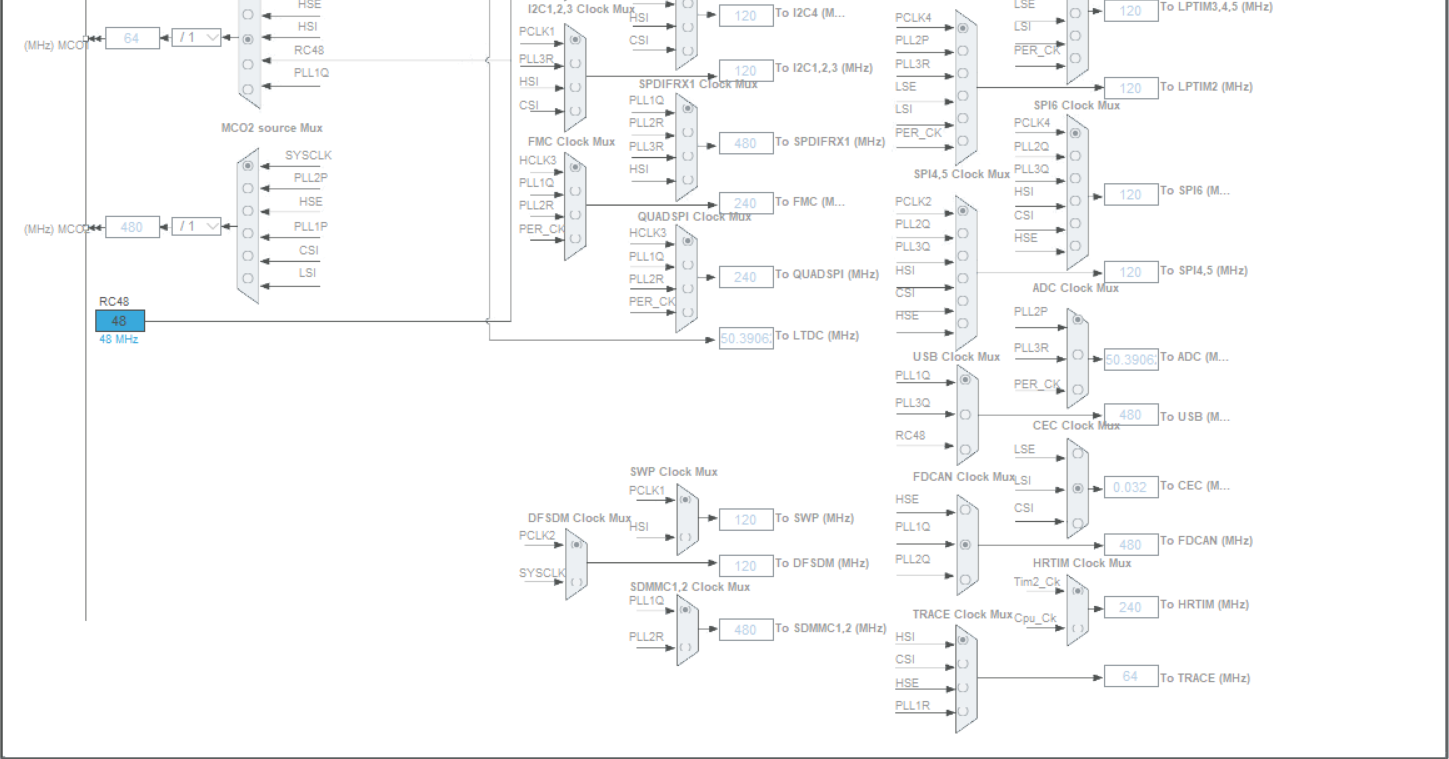Select PLL1Q source in FDCAN Clock Mux

(963, 543)
